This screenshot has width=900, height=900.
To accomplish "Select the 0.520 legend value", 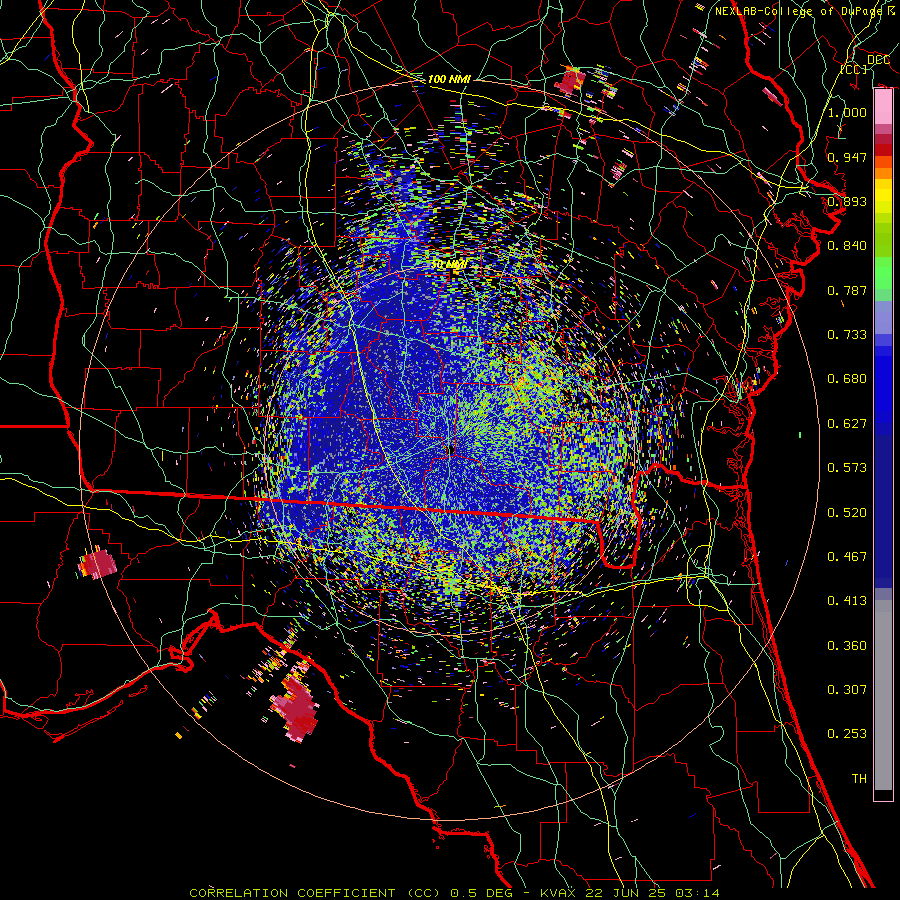I will coord(847,513).
